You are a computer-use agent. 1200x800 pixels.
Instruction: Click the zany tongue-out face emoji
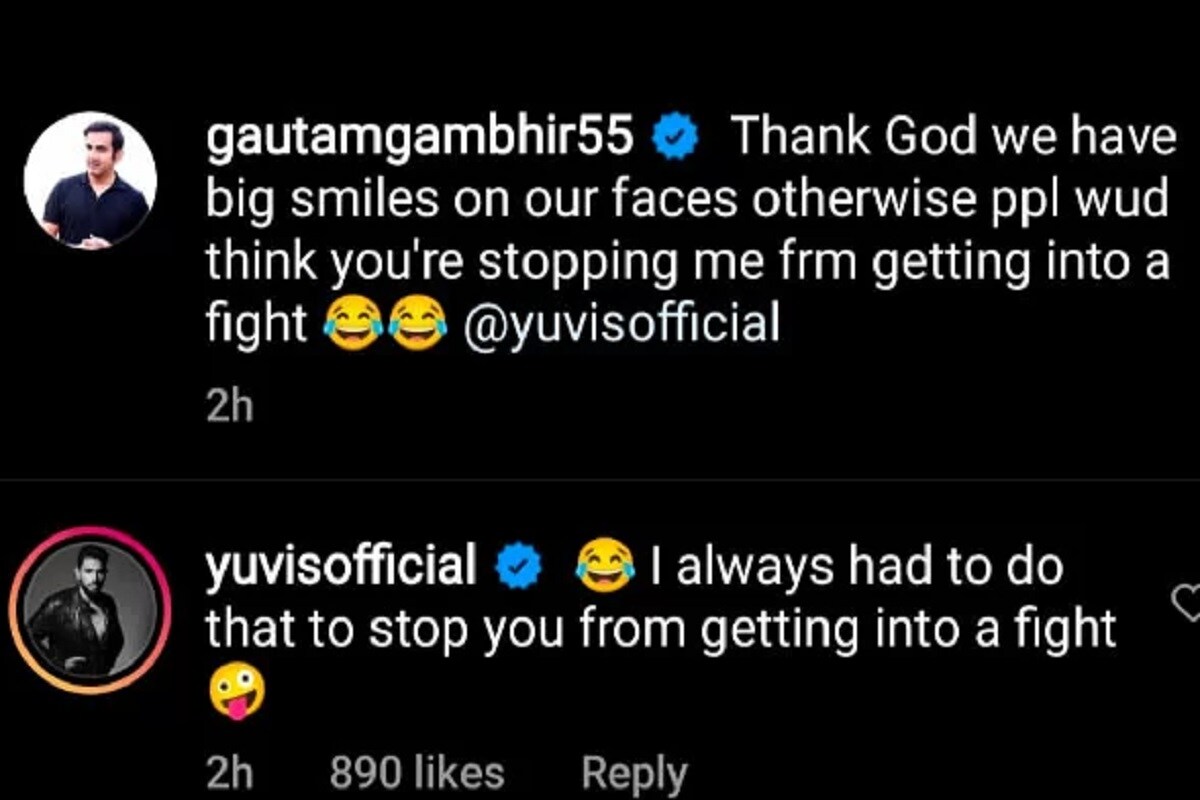click(x=236, y=693)
